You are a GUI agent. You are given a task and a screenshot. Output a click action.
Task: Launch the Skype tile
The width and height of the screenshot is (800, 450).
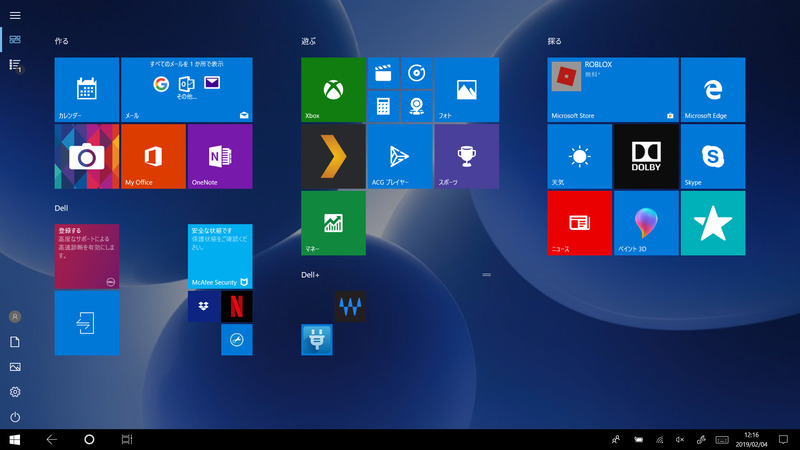713,157
